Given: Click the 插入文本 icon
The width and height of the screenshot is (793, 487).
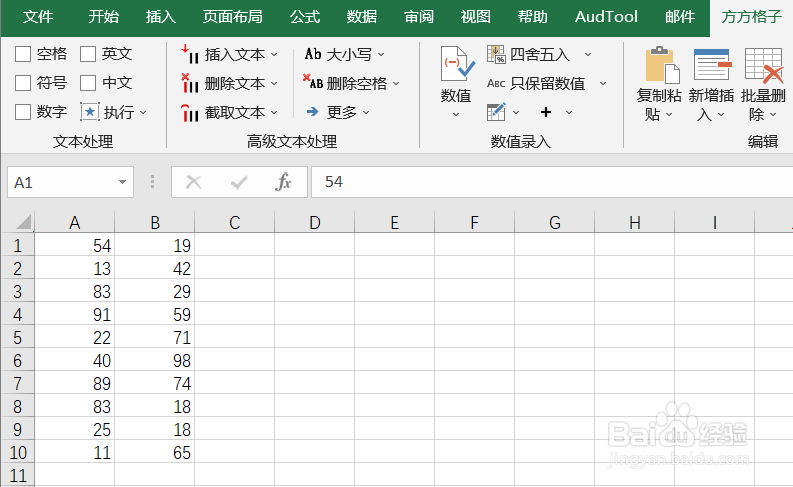Looking at the screenshot, I should [x=189, y=54].
